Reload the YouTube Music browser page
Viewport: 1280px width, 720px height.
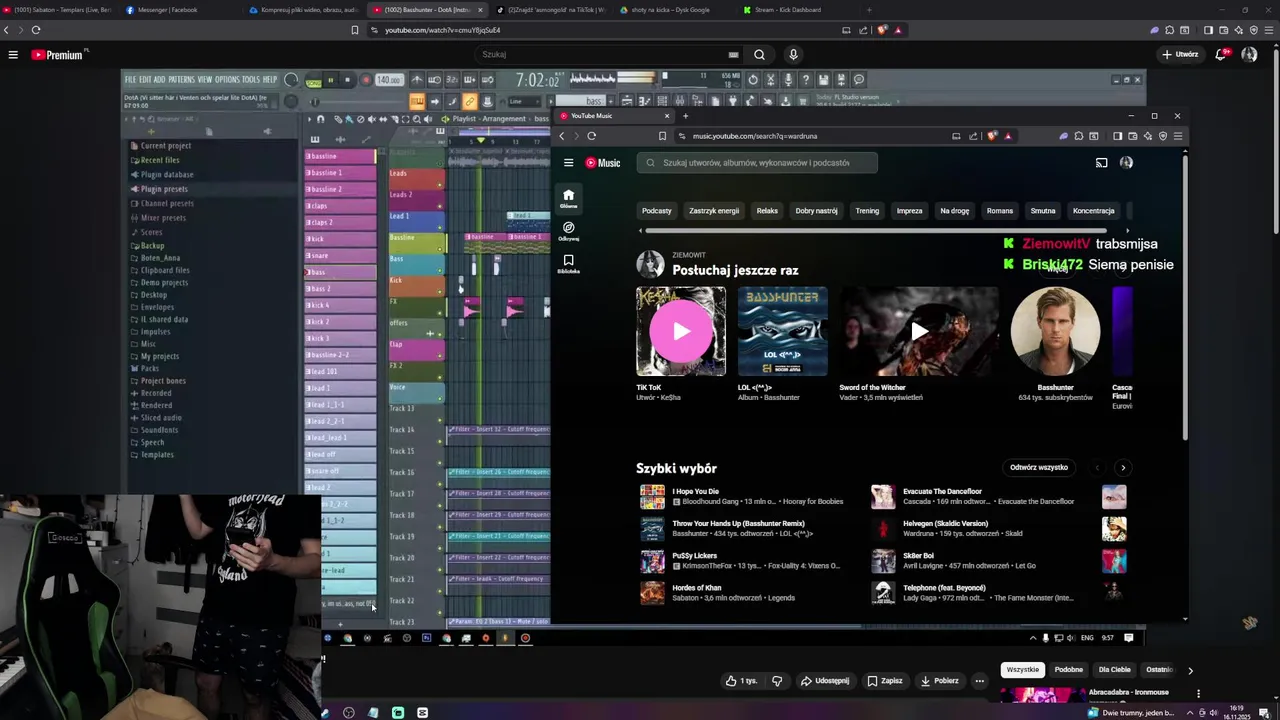tap(591, 136)
